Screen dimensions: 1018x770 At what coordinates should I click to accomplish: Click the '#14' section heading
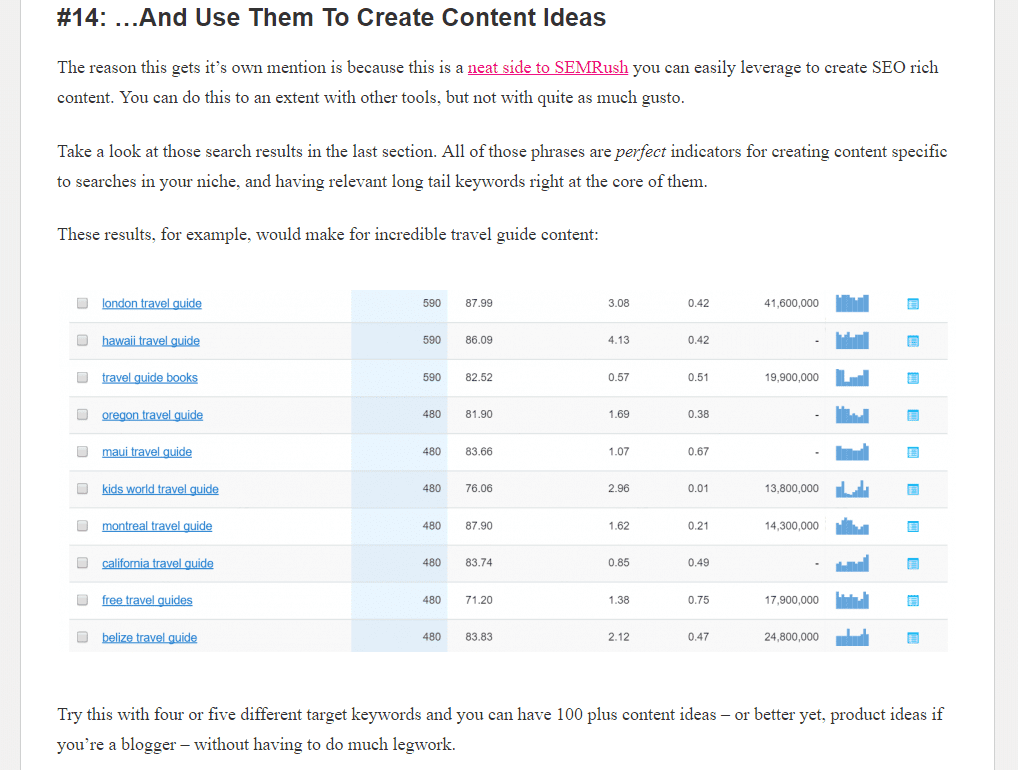(332, 18)
